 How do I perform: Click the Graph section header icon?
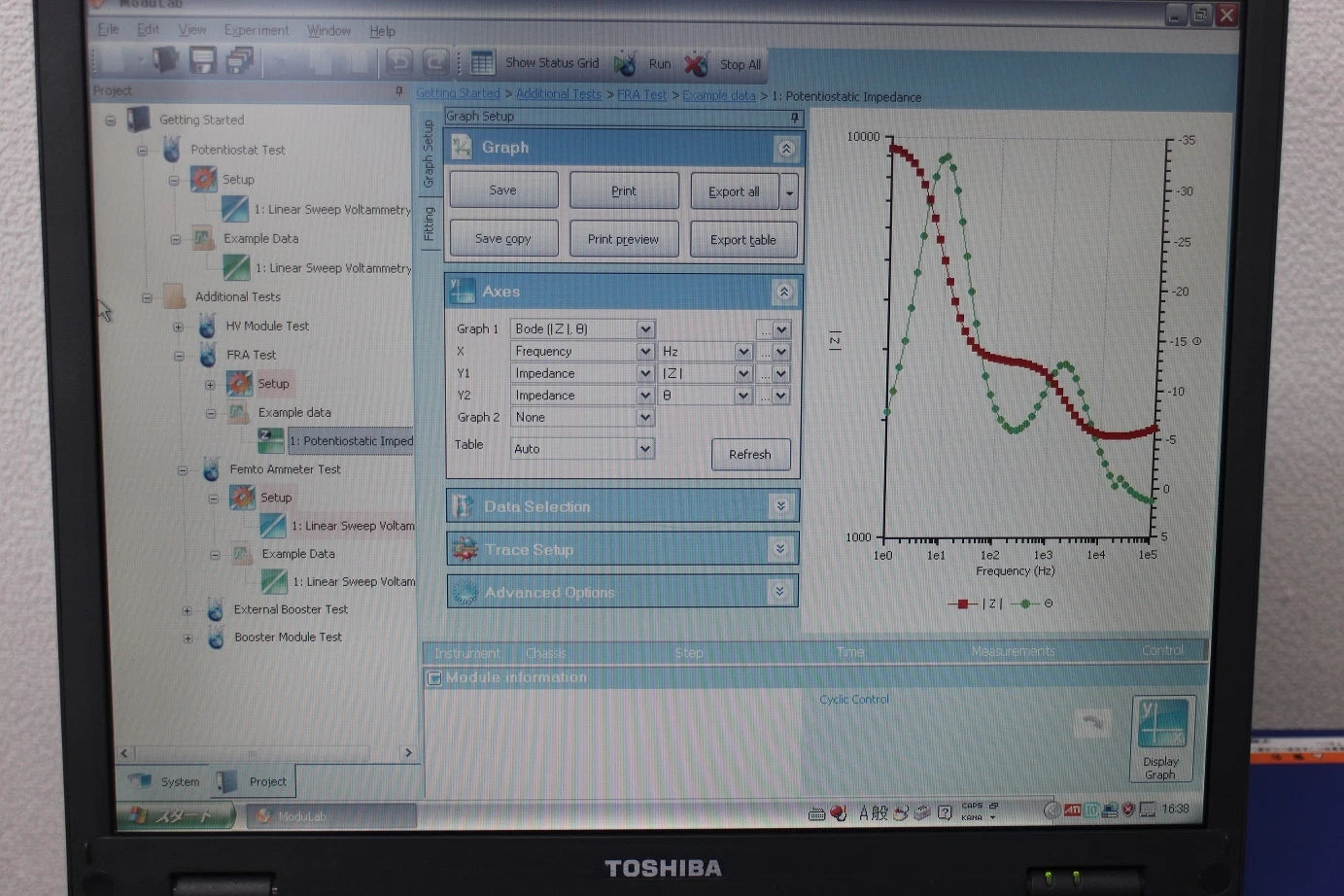tap(462, 147)
